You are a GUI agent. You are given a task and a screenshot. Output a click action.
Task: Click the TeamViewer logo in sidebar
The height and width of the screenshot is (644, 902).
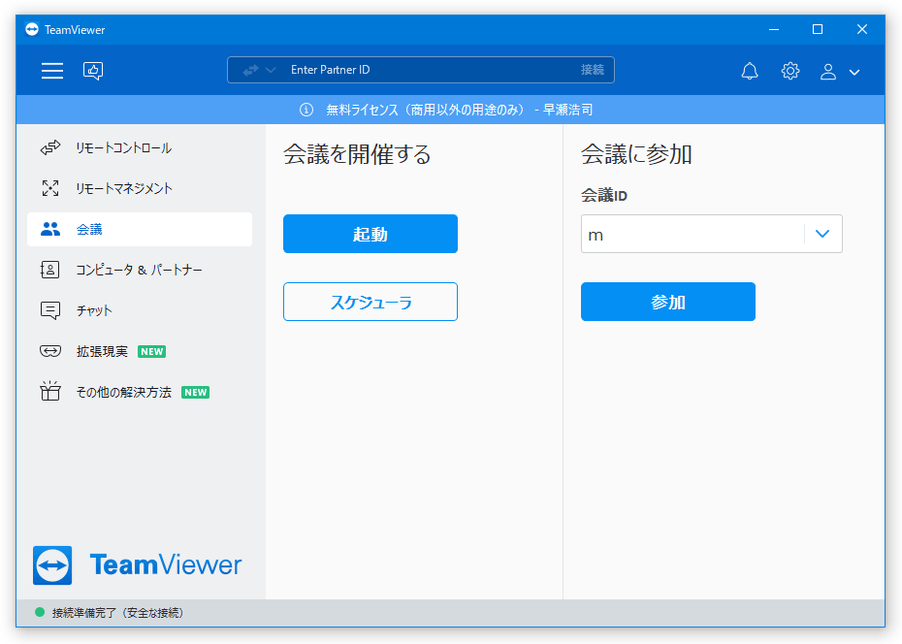137,565
